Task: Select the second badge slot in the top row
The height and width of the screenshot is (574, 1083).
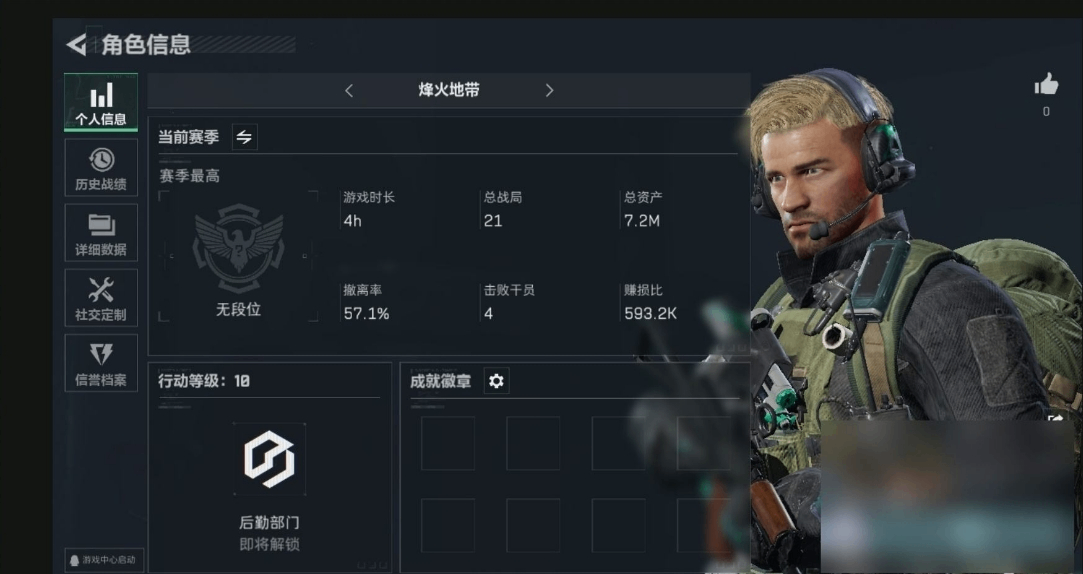Action: 533,443
